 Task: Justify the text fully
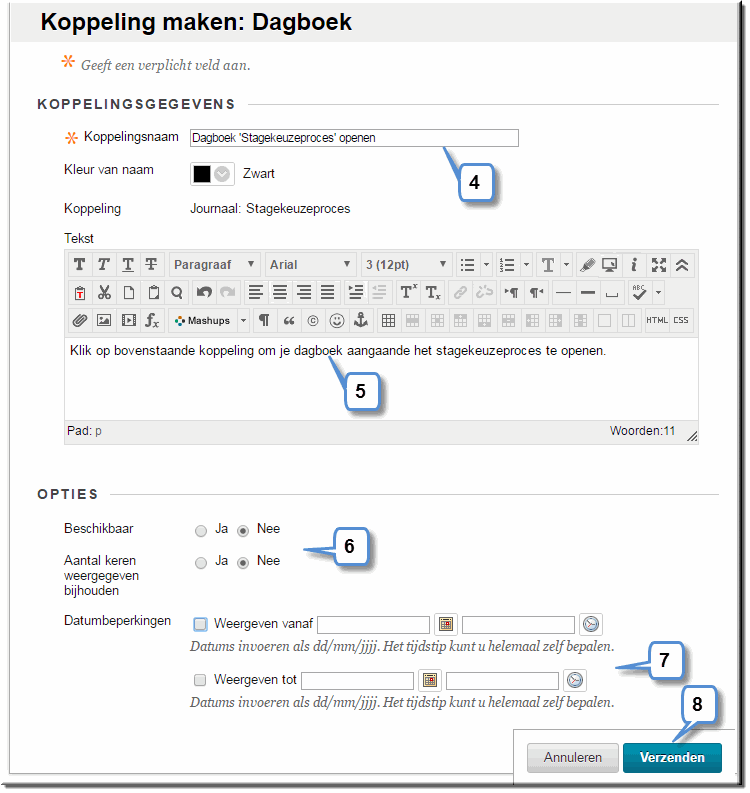point(328,293)
